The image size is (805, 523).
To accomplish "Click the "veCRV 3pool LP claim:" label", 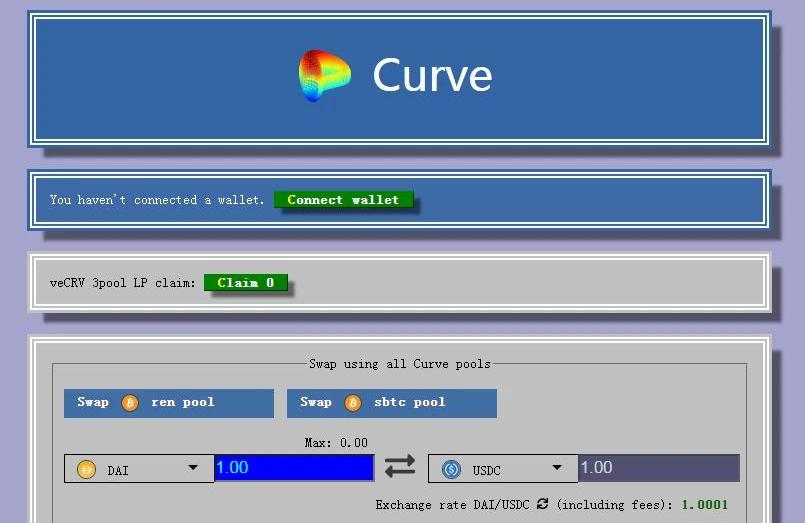I will coord(123,283).
